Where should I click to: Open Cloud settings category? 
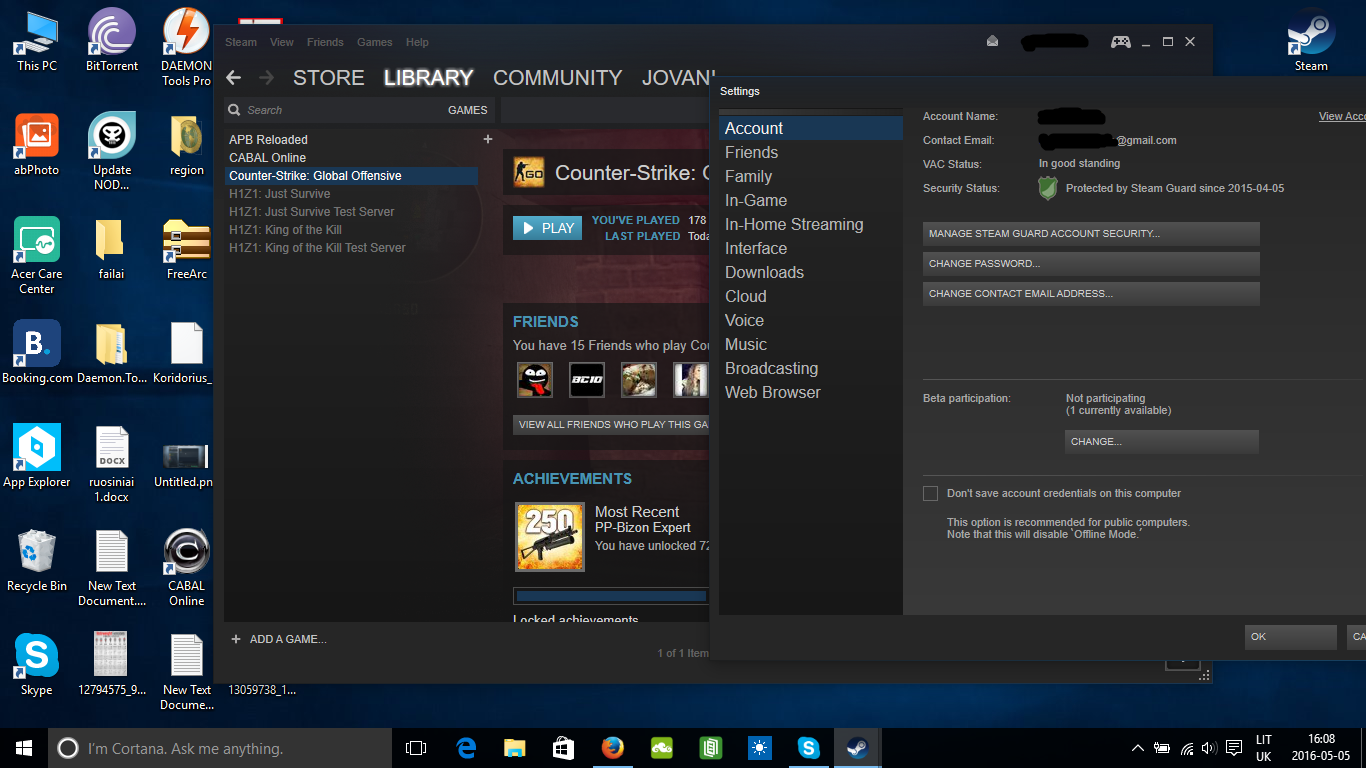click(811, 296)
